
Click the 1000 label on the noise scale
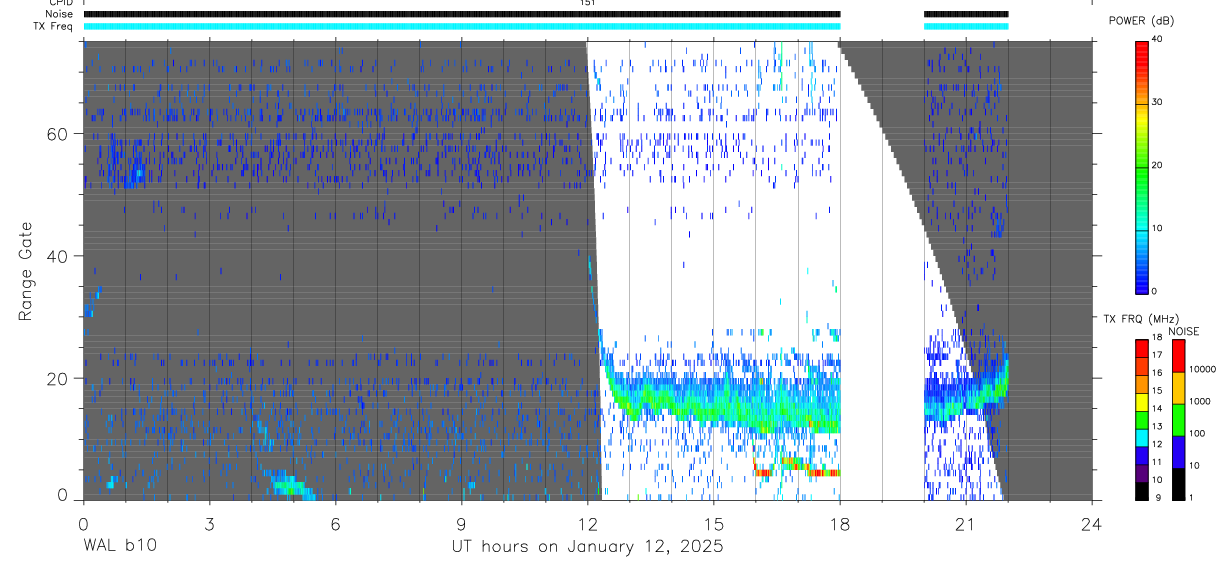click(1201, 401)
